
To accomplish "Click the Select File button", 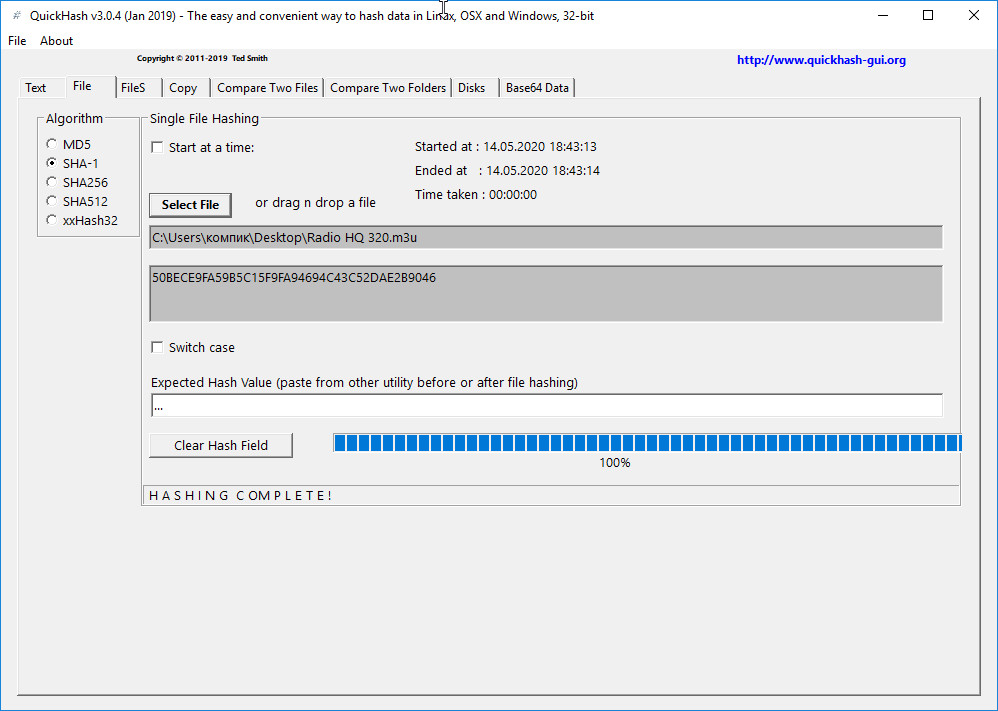I will pyautogui.click(x=190, y=205).
